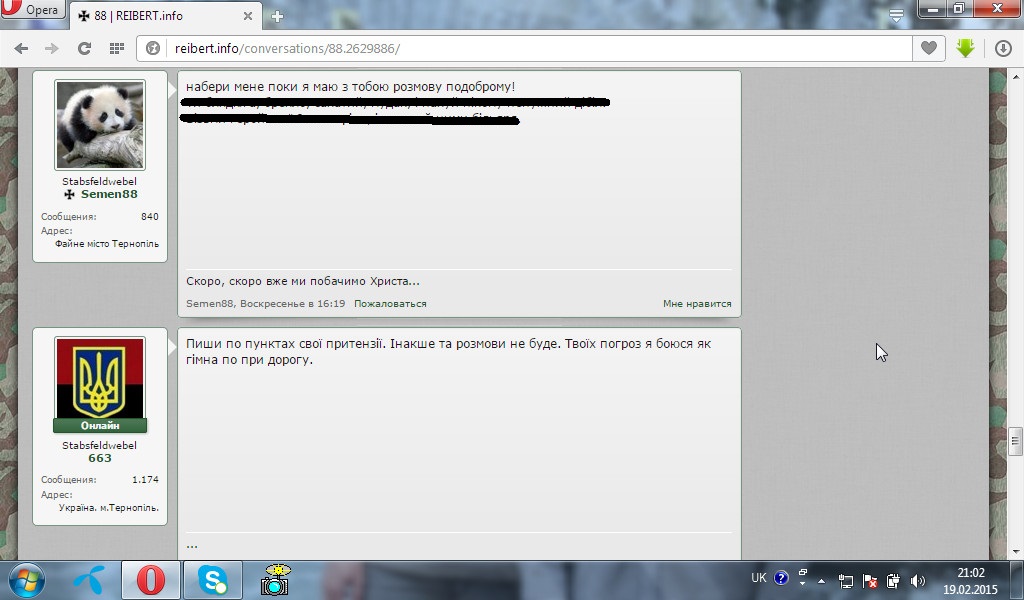Open user 663's trident avatar
Screen dimensions: 1024x600
coord(100,379)
